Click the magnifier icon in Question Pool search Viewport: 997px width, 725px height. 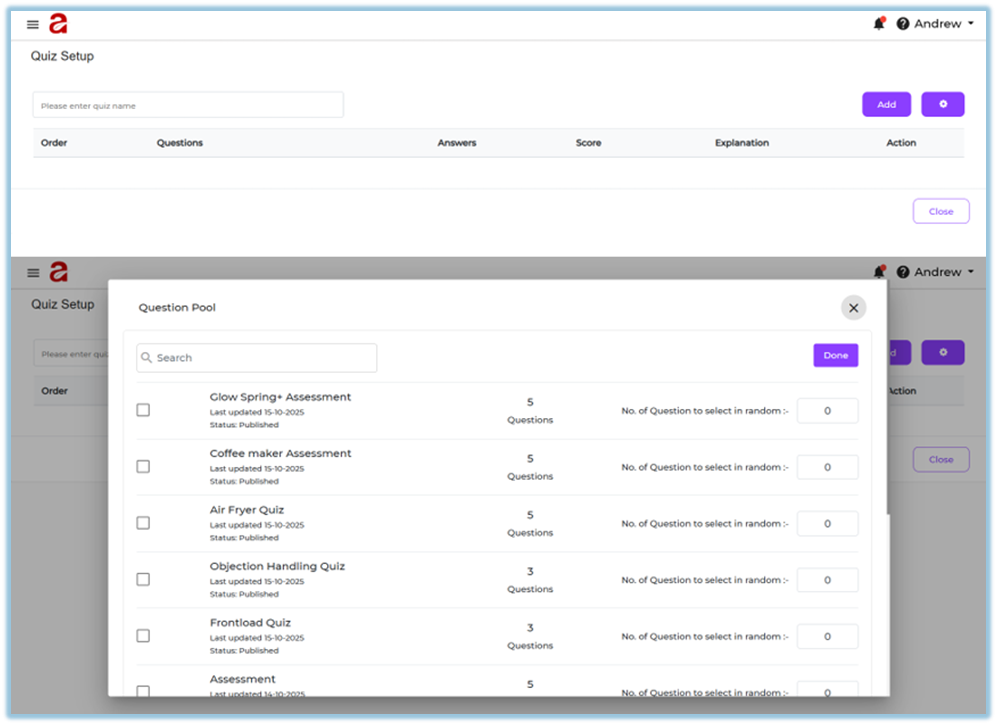coord(147,358)
